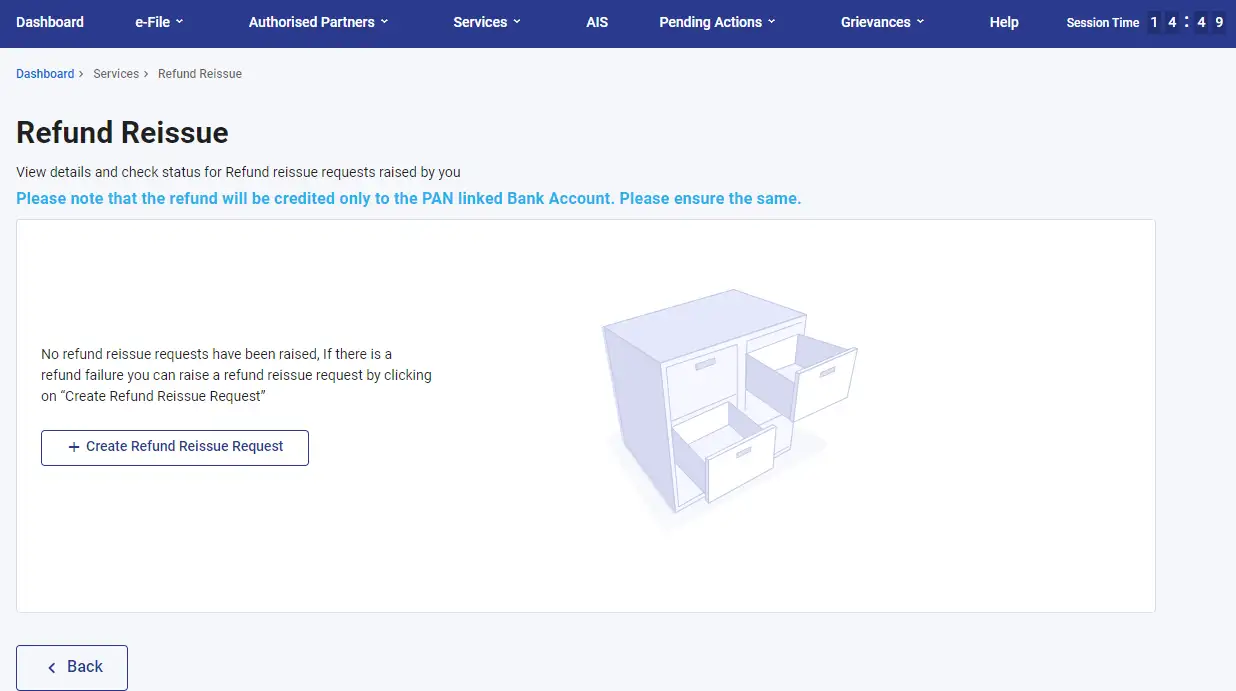Select Help in the top navigation
Screen dimensions: 1236x691
(x=1004, y=22)
